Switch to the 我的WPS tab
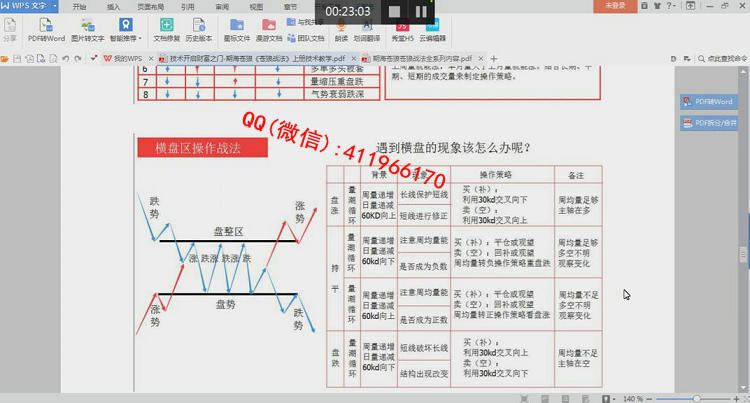750x403 pixels. [x=123, y=59]
